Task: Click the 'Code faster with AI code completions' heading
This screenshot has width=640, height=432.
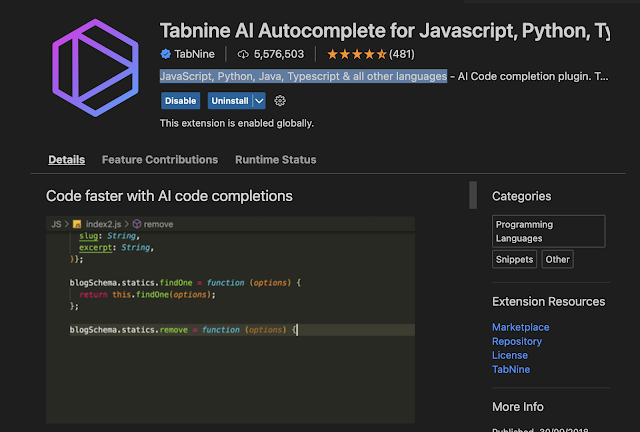Action: (169, 196)
